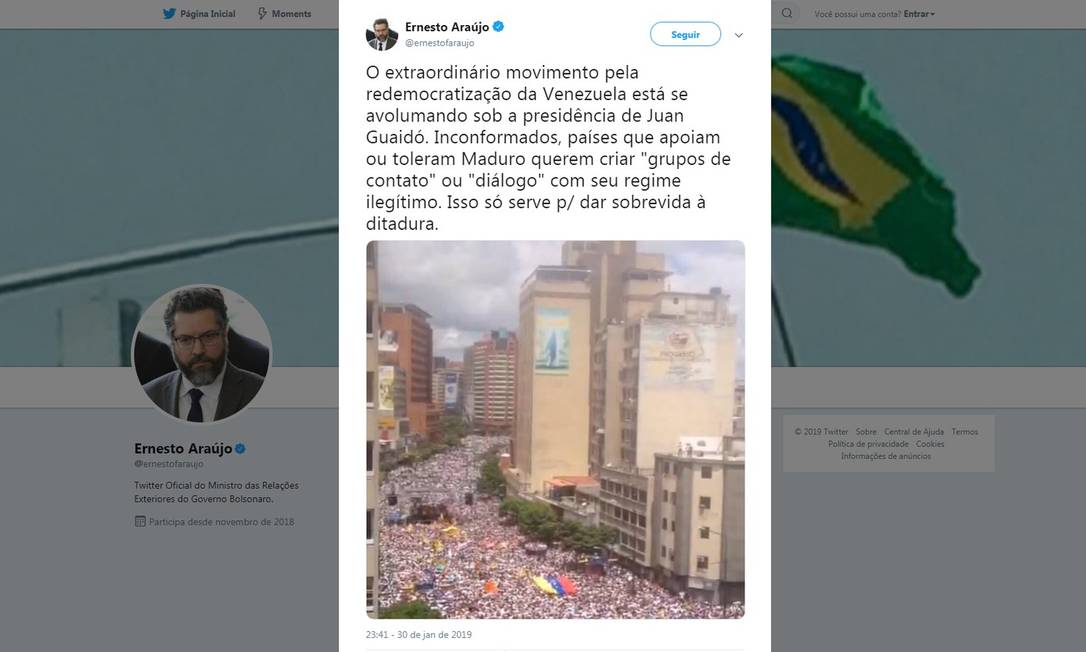Open the tweet timestamp 23:41 - 30 de jan de 2019

(x=418, y=635)
